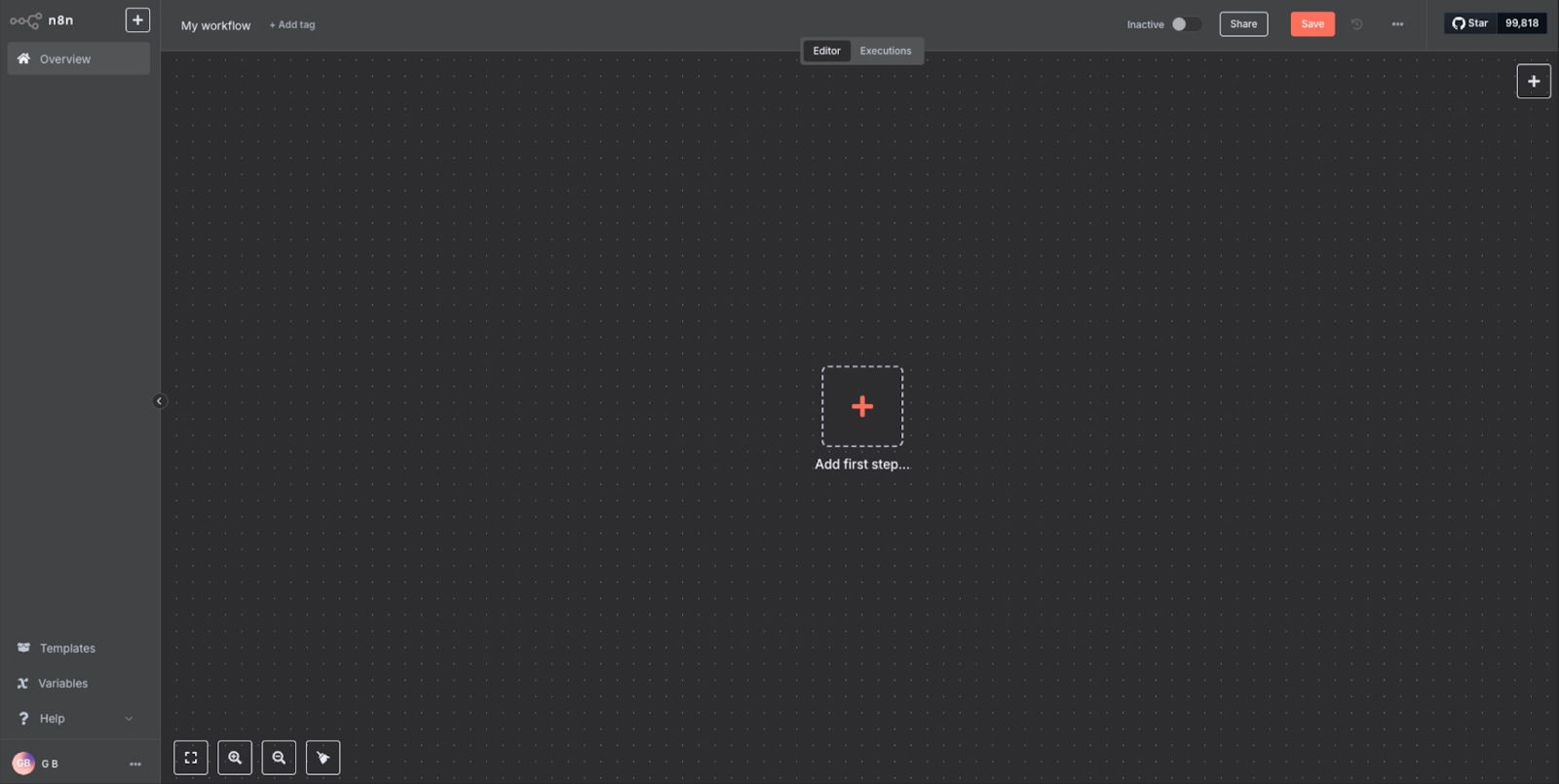Click the tidy up nodes icon
The width and height of the screenshot is (1559, 784).
(323, 758)
